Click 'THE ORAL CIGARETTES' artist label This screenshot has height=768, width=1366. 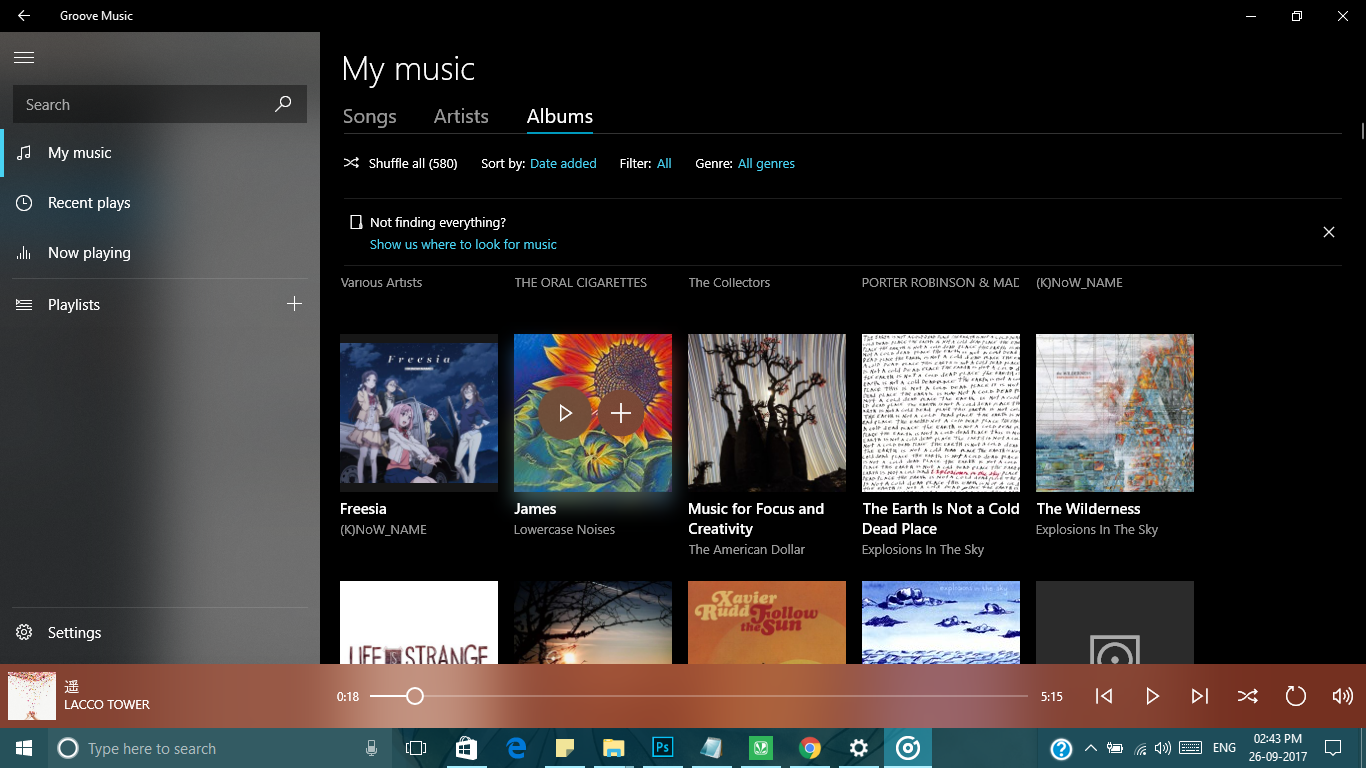click(x=580, y=283)
